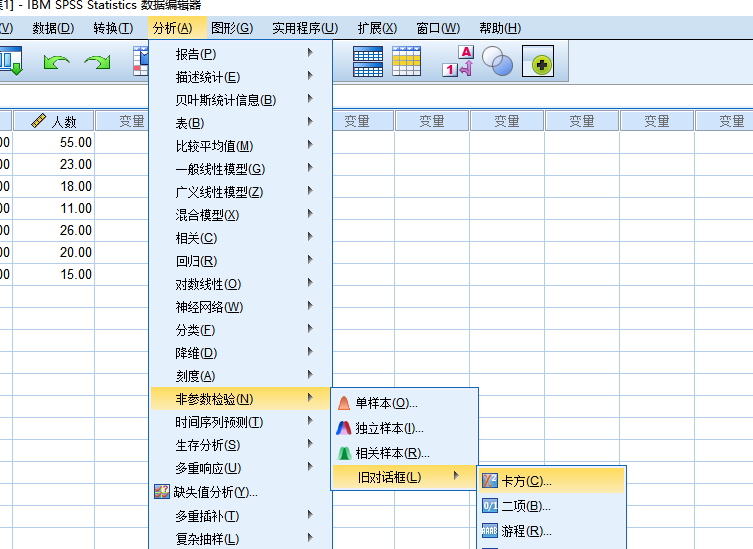753x549 pixels.
Task: Expand the 复杂抽样(L) submenu
Action: tap(241, 539)
